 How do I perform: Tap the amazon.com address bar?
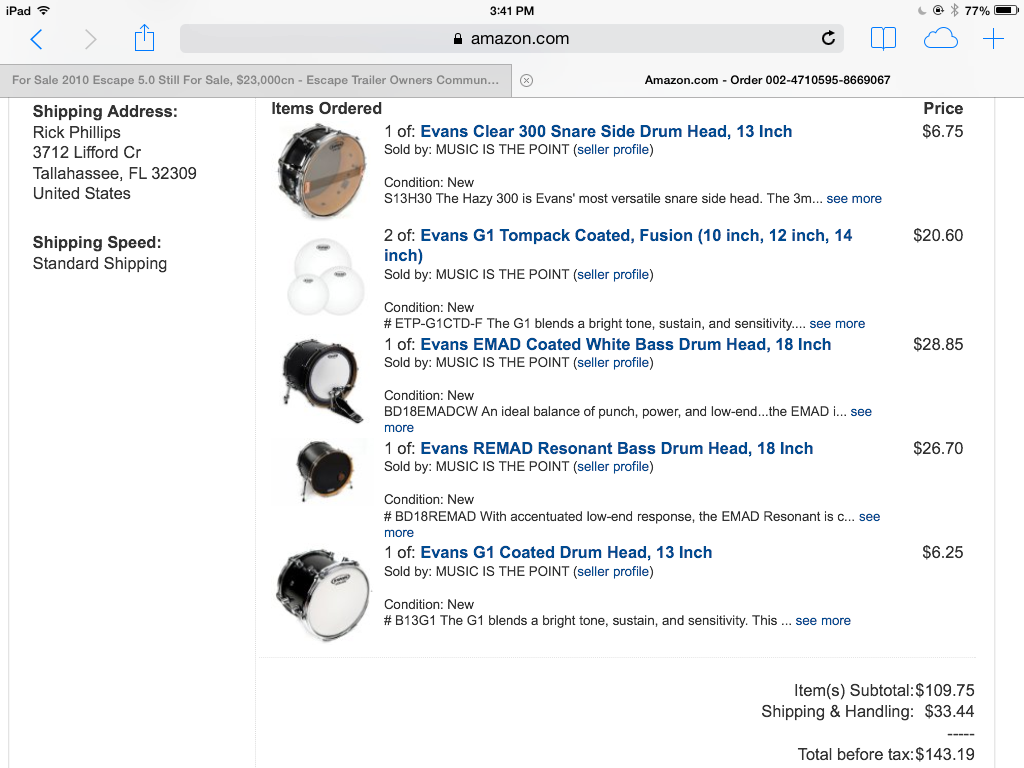(511, 39)
